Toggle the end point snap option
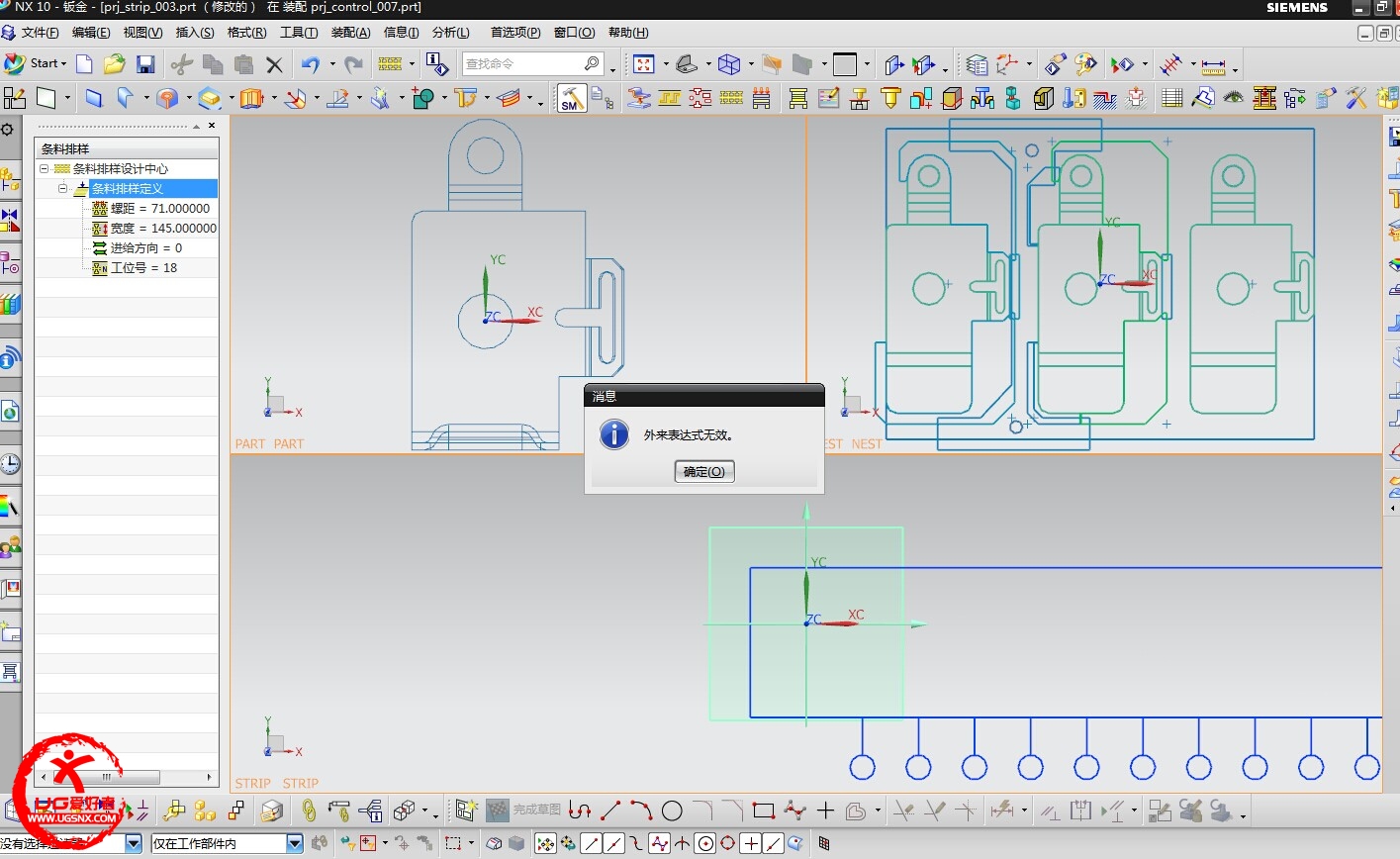The width and height of the screenshot is (1400, 859). [x=591, y=844]
